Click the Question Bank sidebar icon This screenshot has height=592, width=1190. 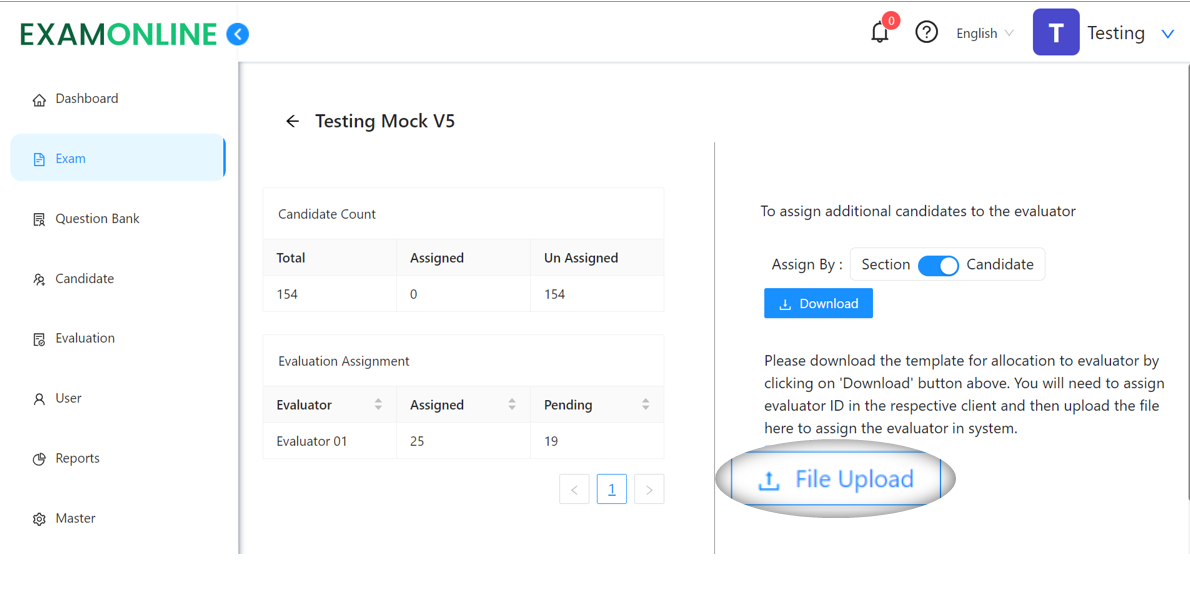[x=39, y=219]
